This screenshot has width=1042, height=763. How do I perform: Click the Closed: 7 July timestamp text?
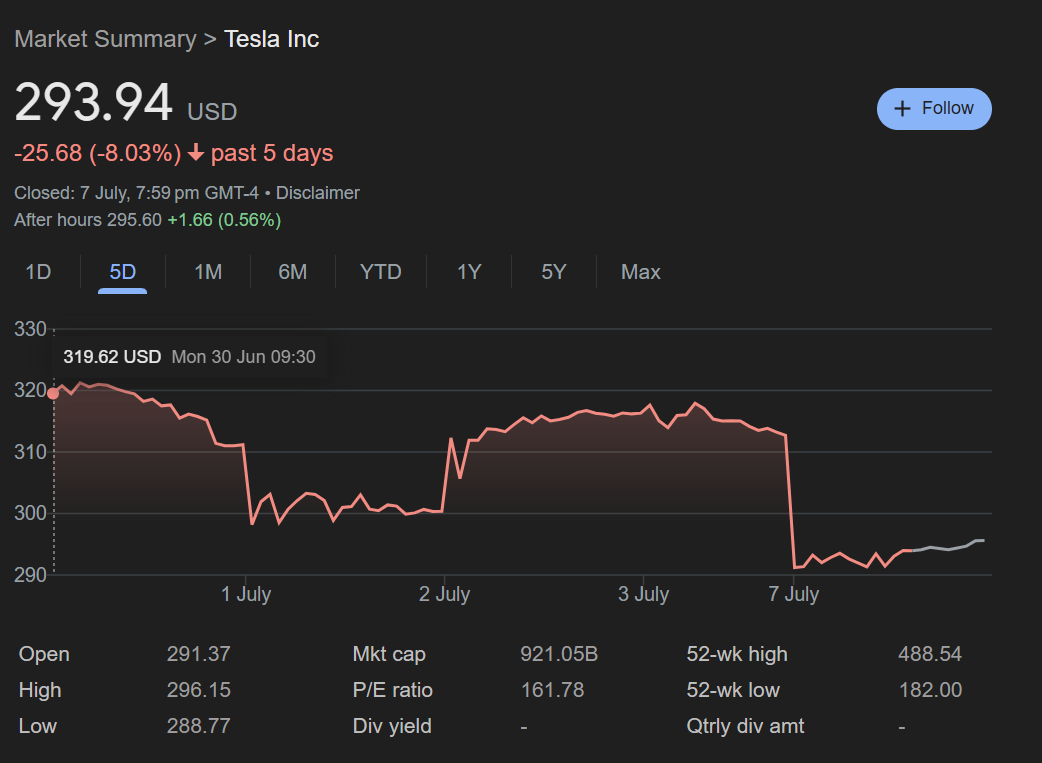(x=136, y=193)
